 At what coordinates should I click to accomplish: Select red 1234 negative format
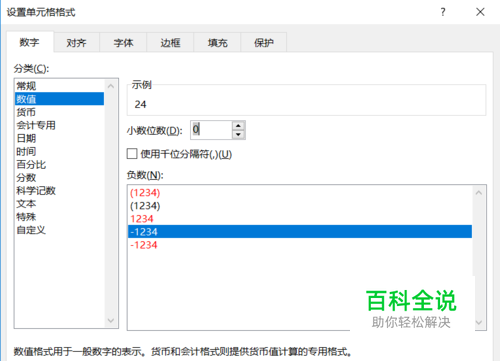point(300,219)
